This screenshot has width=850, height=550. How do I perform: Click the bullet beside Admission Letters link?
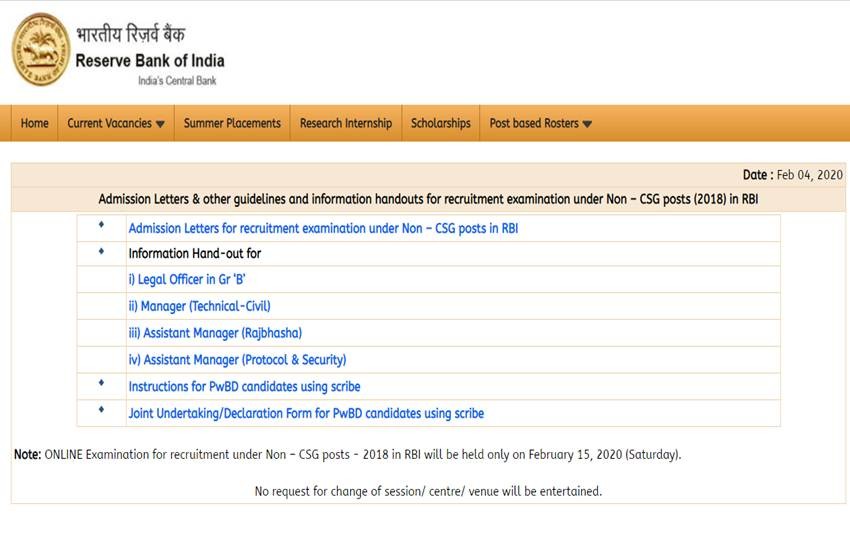[101, 226]
